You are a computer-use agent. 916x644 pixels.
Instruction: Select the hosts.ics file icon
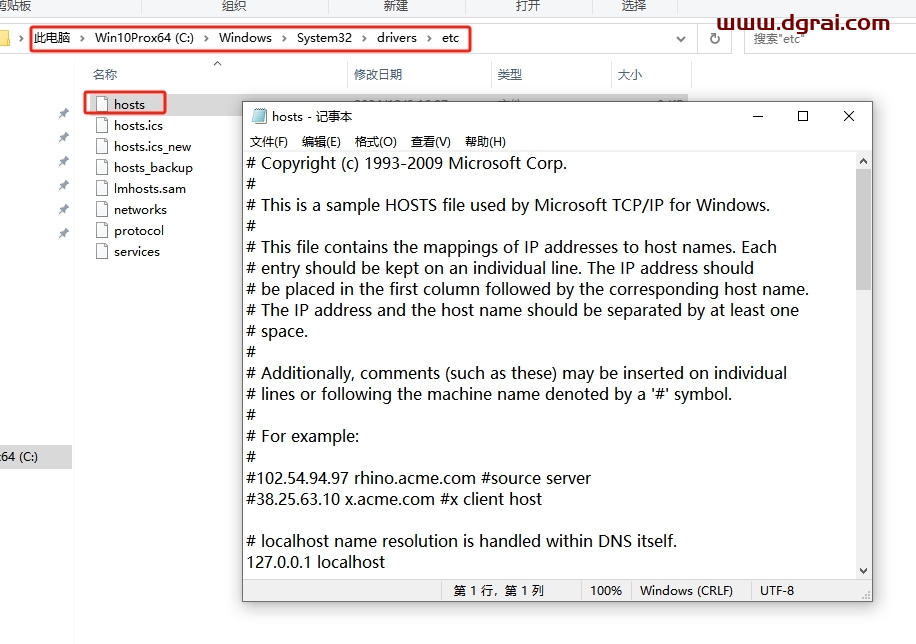102,125
